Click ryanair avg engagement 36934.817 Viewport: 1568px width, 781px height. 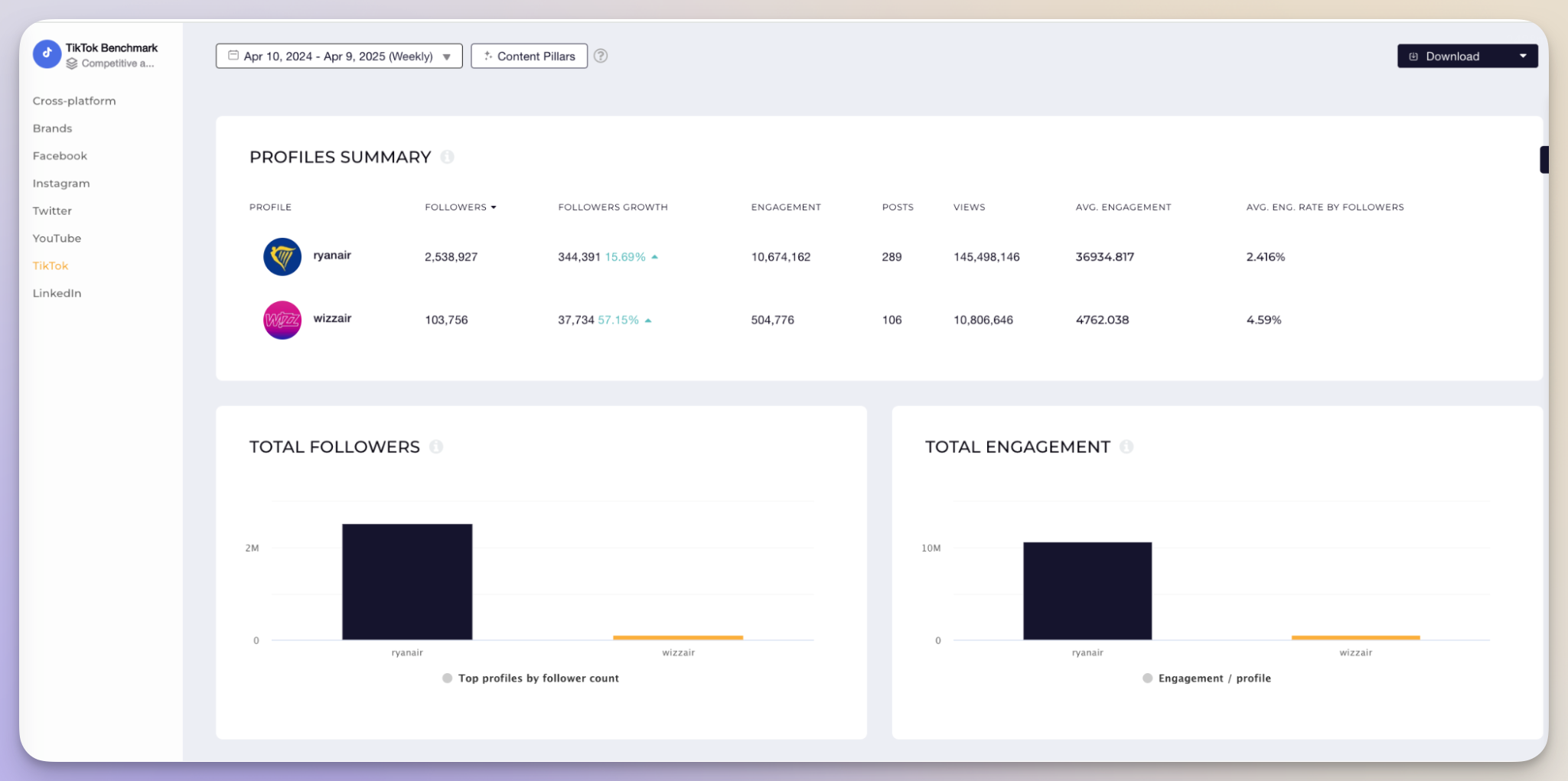pos(1105,257)
